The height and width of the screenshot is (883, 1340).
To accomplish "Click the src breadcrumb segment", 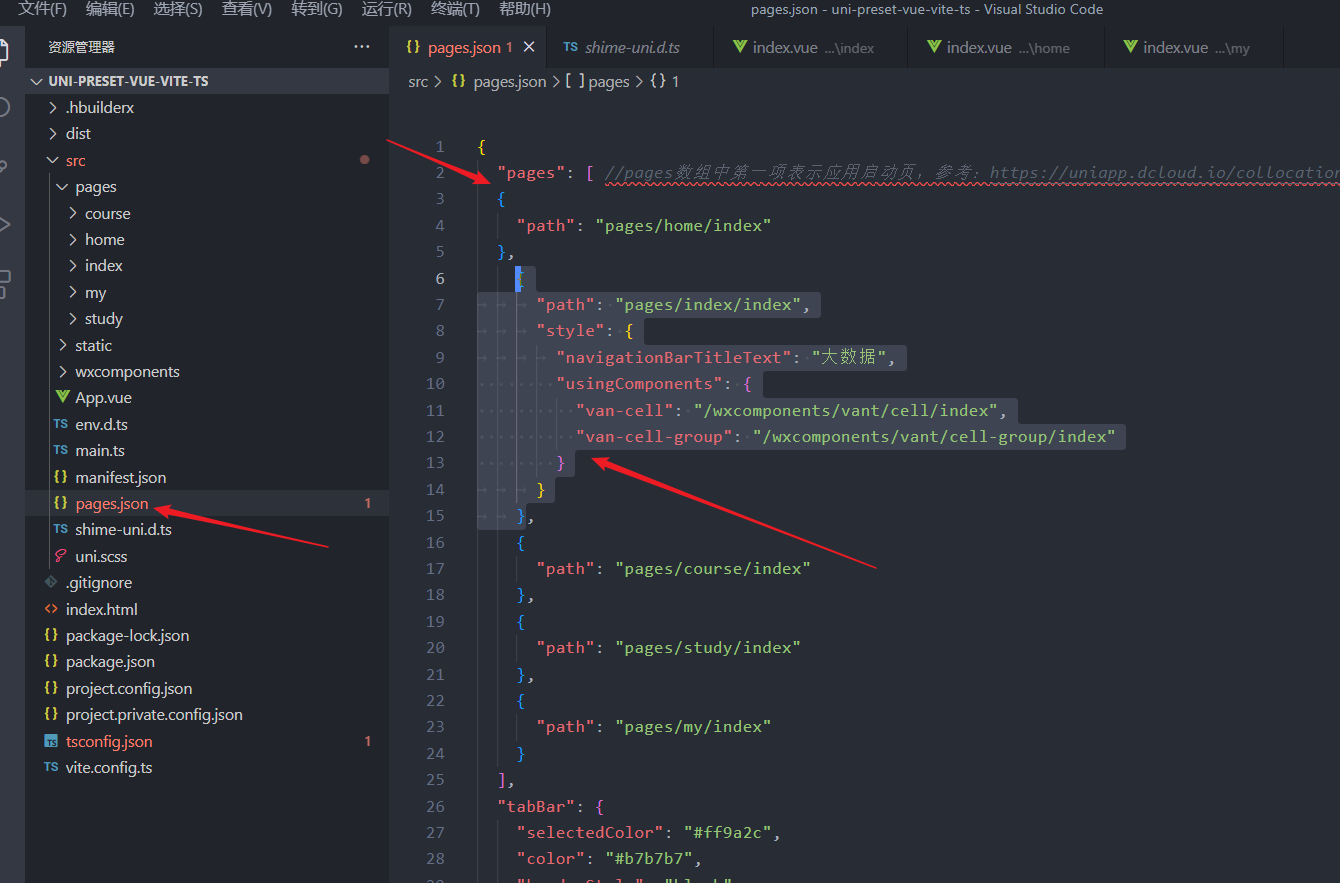I will 418,82.
